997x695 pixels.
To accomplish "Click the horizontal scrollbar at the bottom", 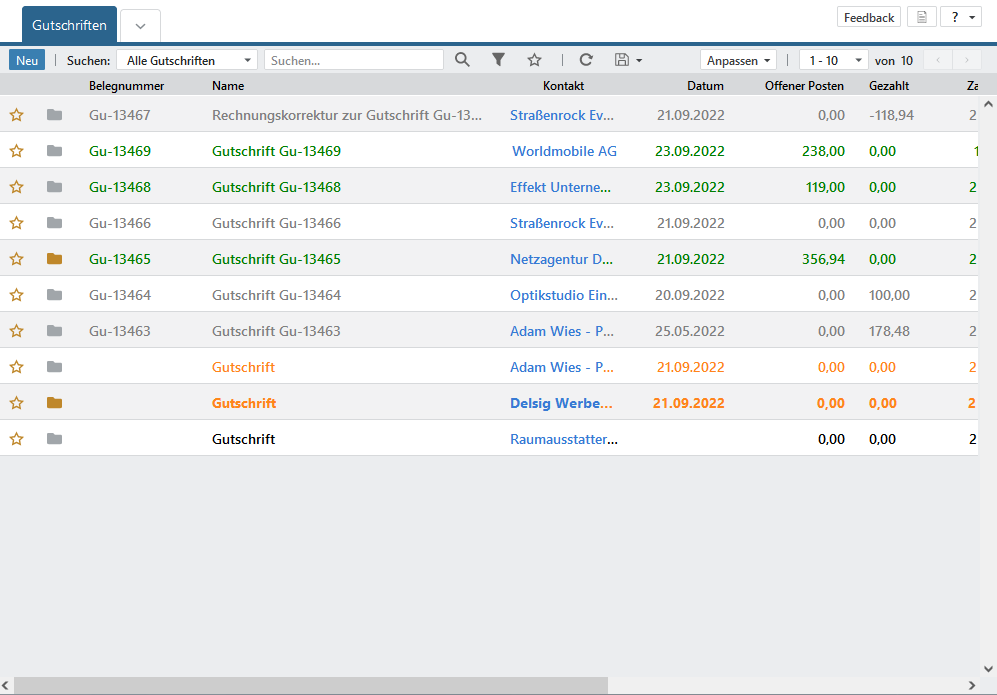I will coord(310,685).
